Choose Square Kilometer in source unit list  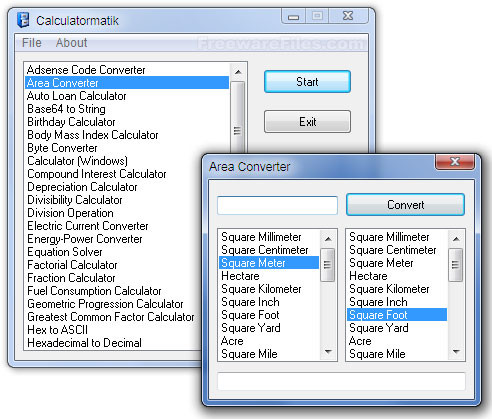click(x=269, y=289)
